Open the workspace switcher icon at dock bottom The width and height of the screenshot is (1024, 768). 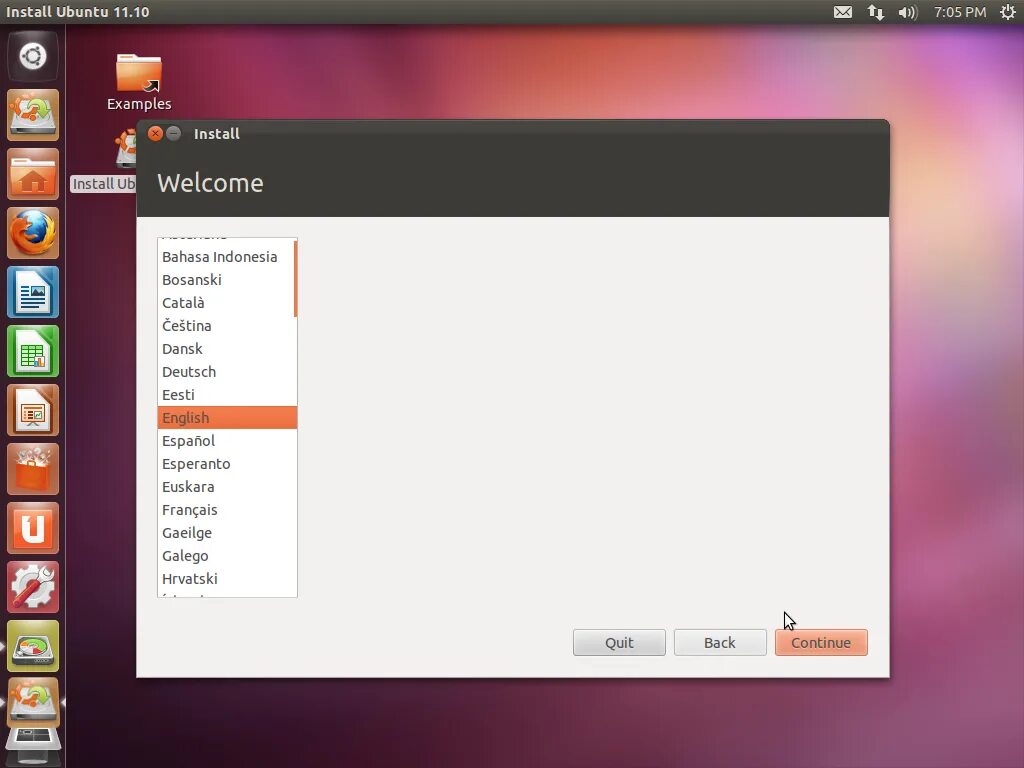click(x=33, y=744)
